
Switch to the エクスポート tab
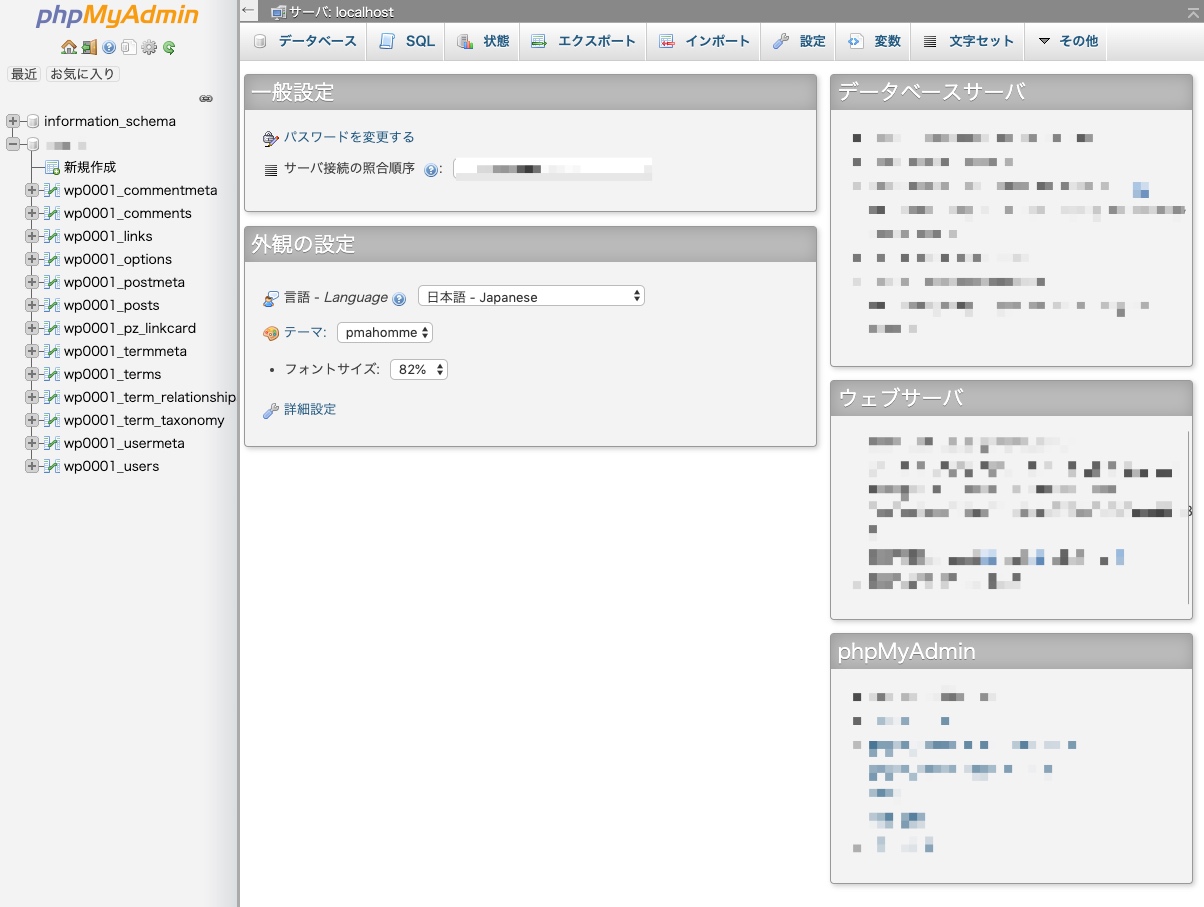click(583, 41)
